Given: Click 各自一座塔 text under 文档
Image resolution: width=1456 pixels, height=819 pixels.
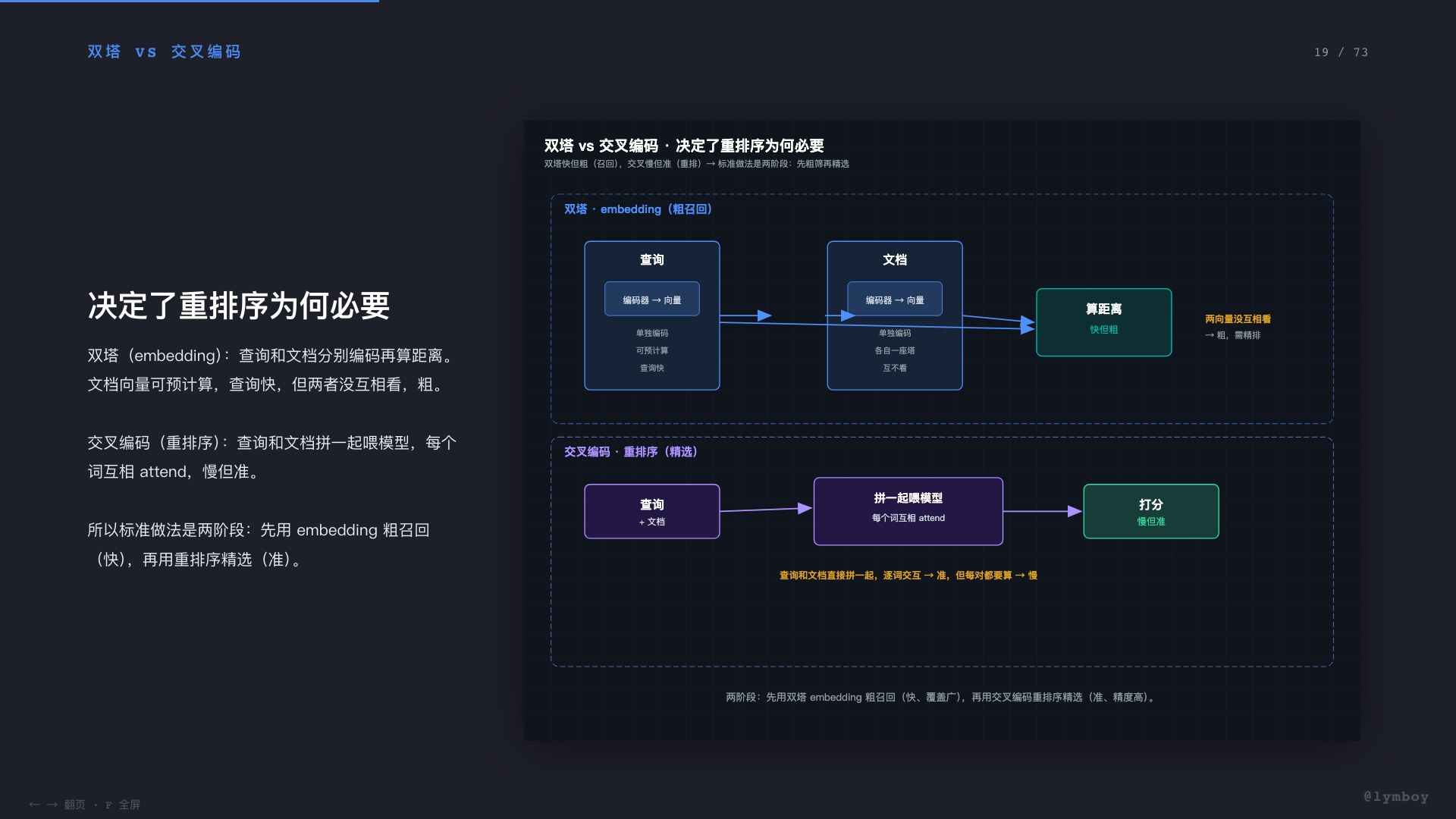Looking at the screenshot, I should (895, 350).
